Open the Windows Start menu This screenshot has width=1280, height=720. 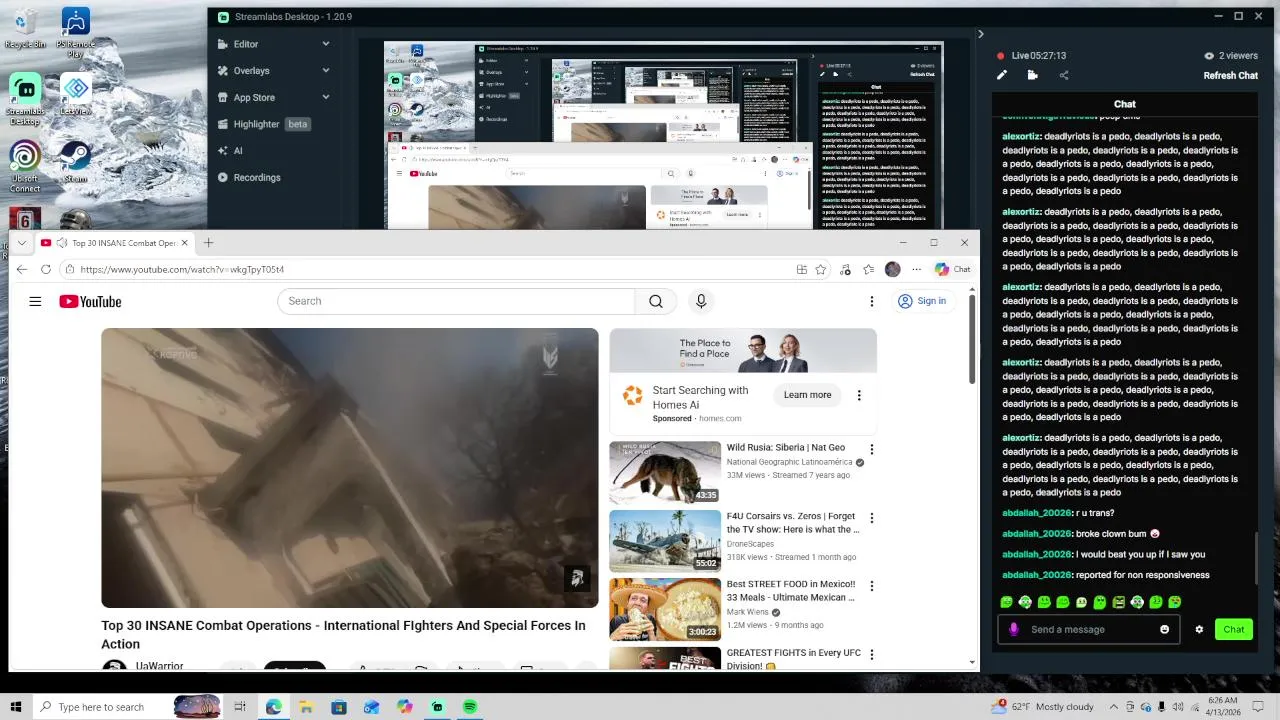[15, 707]
